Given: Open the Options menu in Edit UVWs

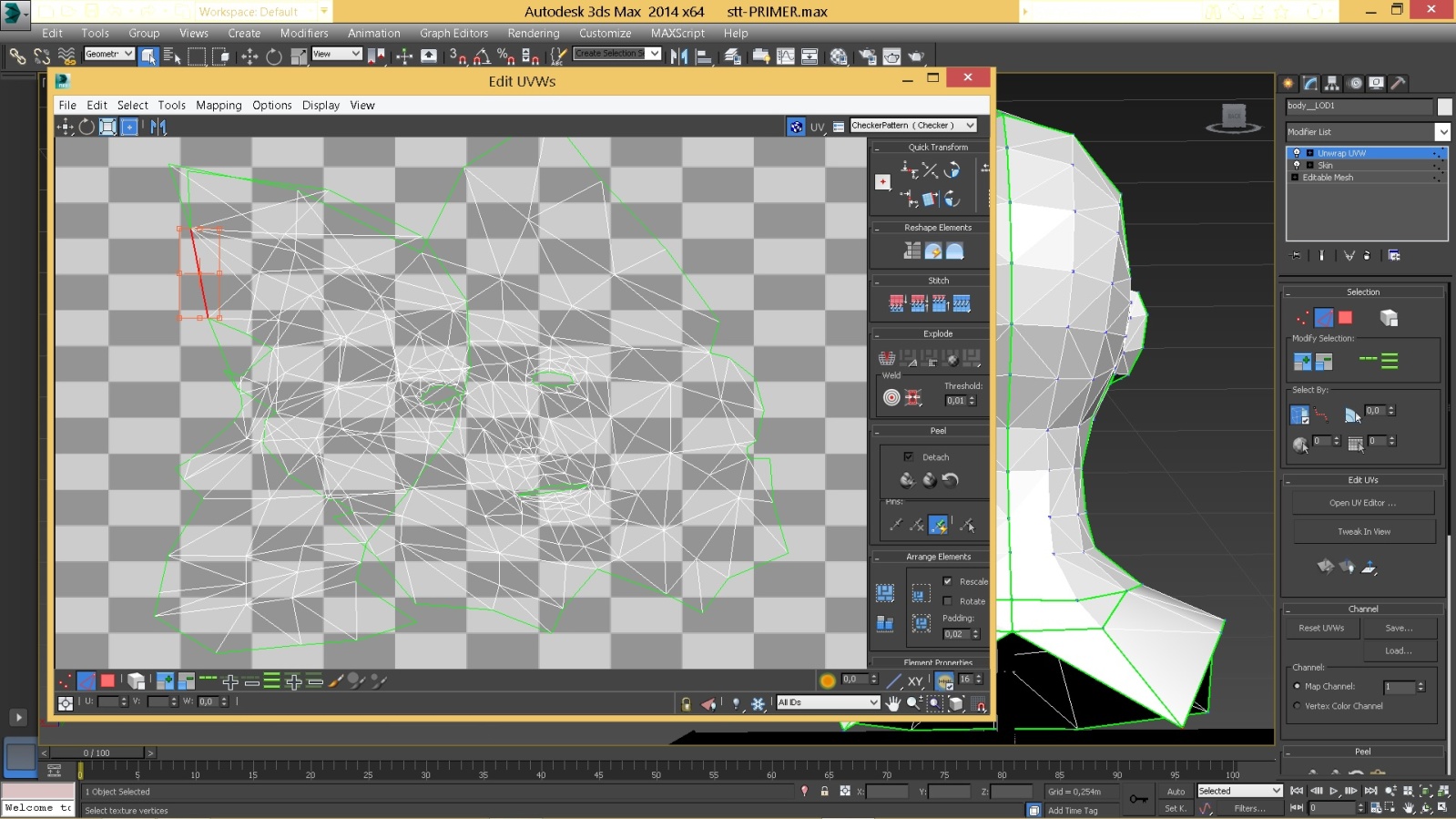Looking at the screenshot, I should coord(272,106).
